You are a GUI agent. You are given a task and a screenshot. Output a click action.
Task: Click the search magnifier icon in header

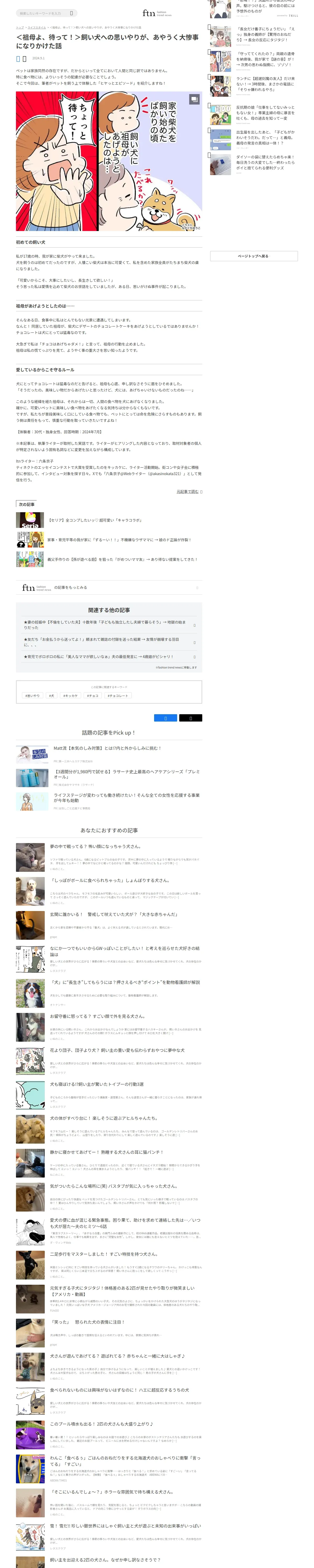71,13
